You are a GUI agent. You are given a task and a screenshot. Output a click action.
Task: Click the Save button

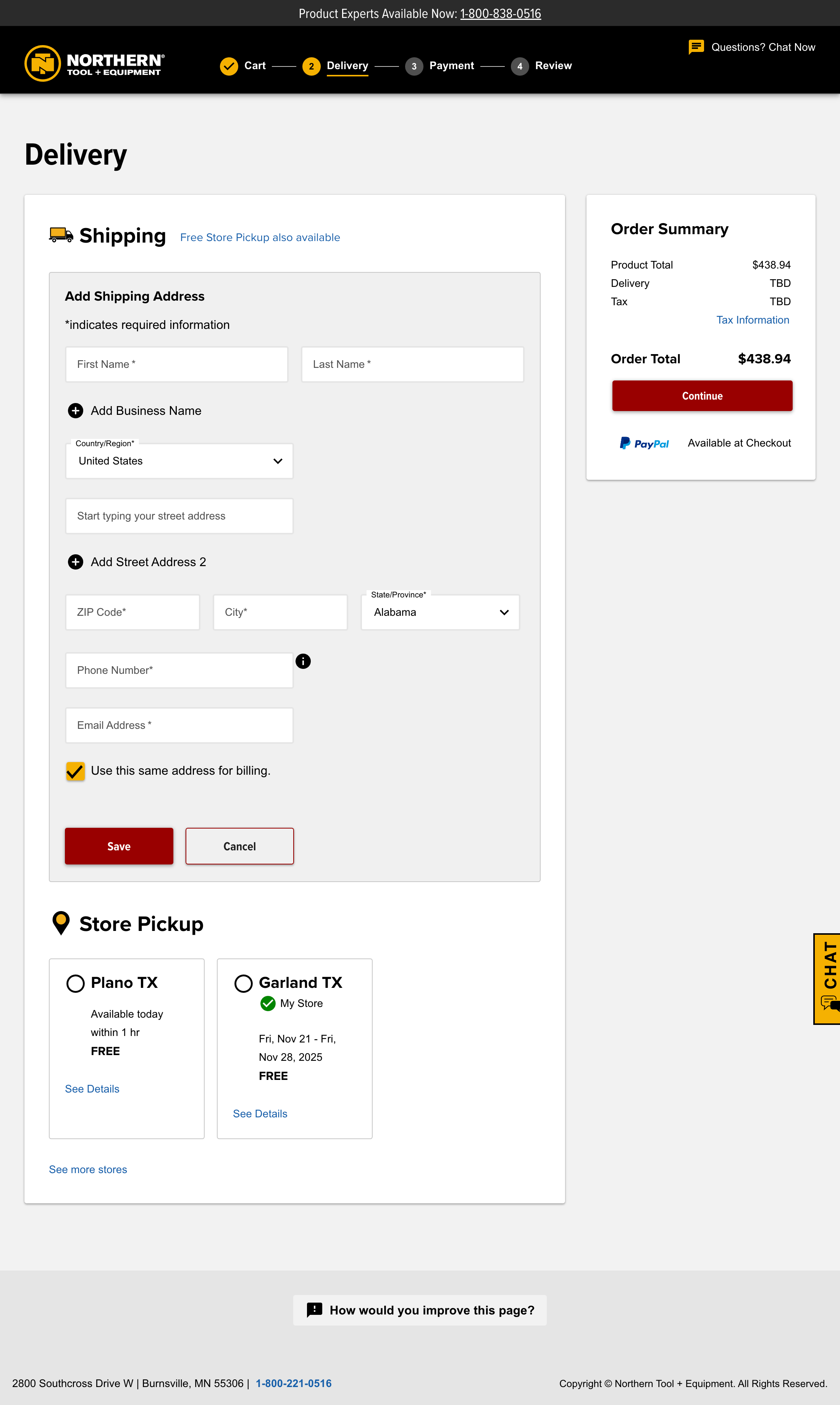click(119, 846)
